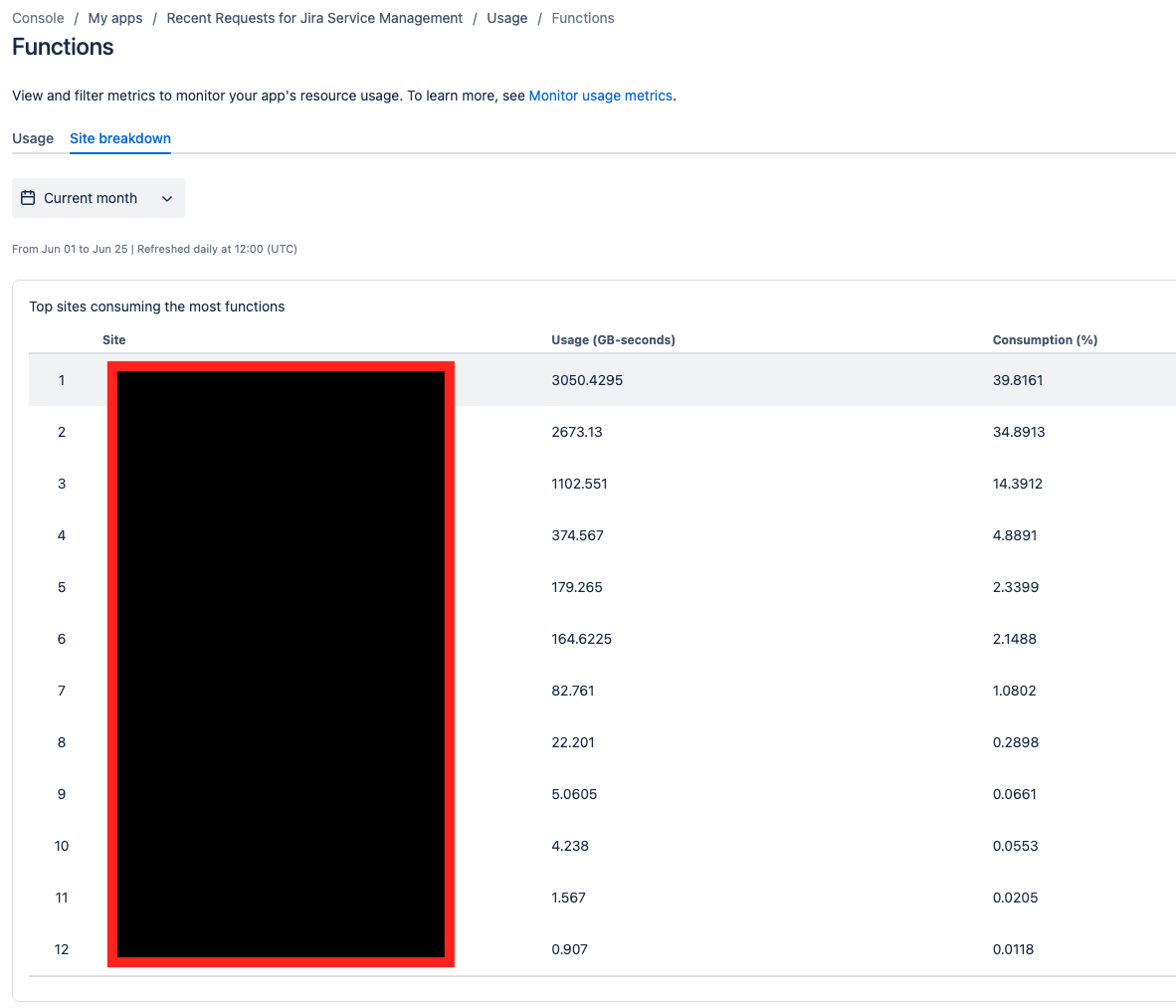This screenshot has height=1008, width=1176.
Task: Select usage value 4.238
Action: click(x=570, y=846)
